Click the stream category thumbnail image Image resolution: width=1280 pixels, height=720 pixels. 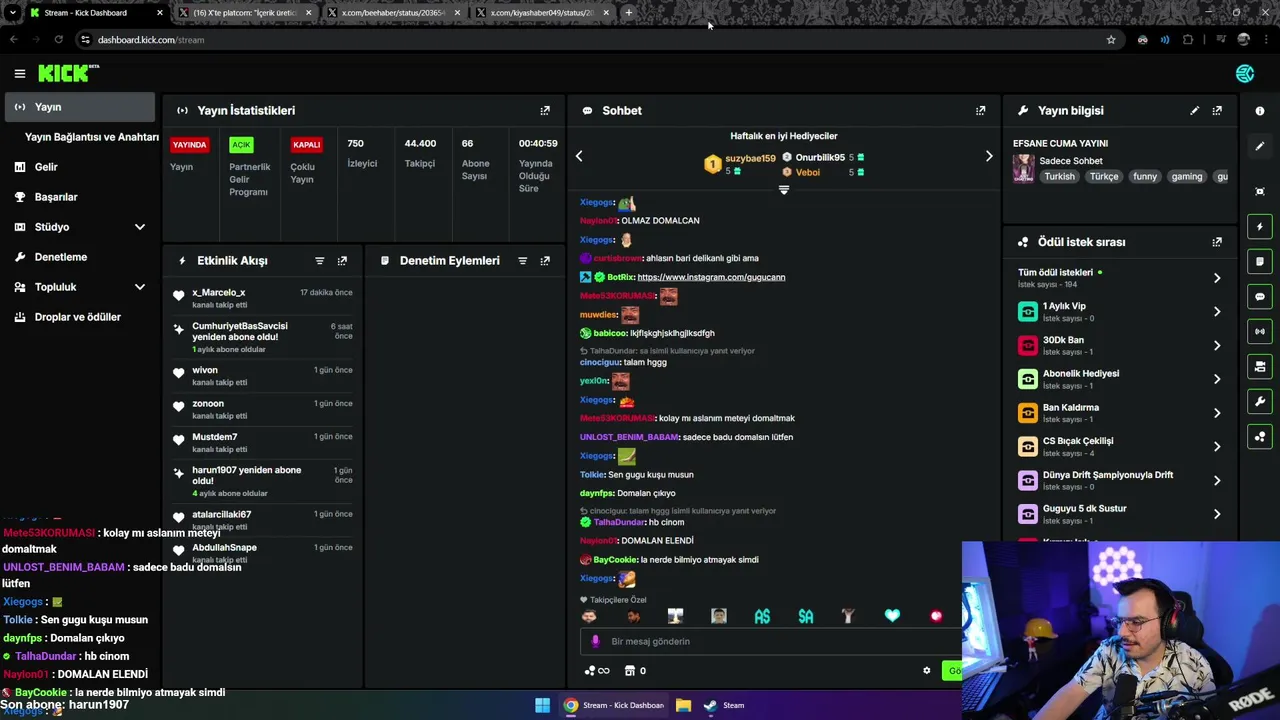click(1023, 168)
